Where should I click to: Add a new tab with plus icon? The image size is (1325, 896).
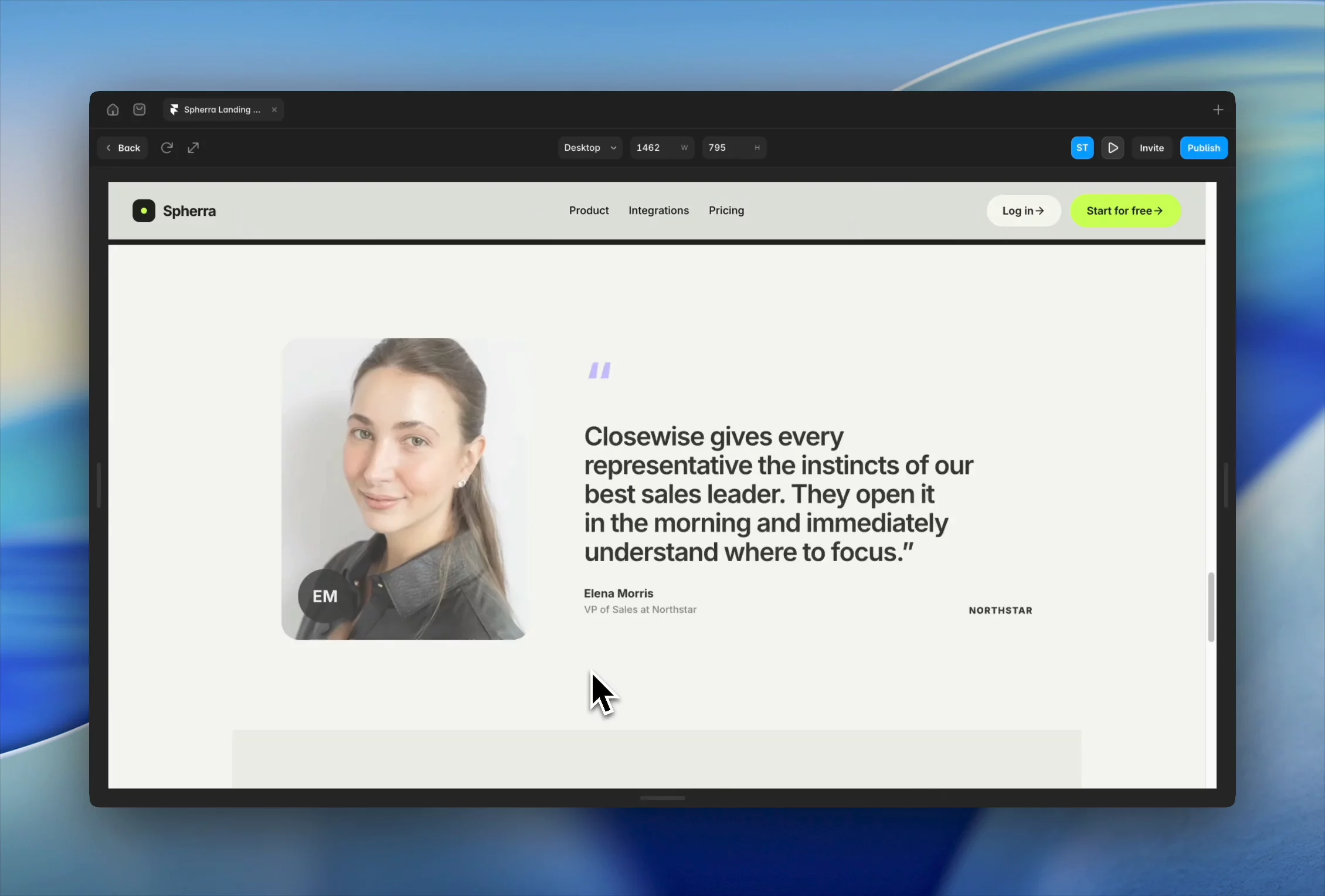(1218, 110)
